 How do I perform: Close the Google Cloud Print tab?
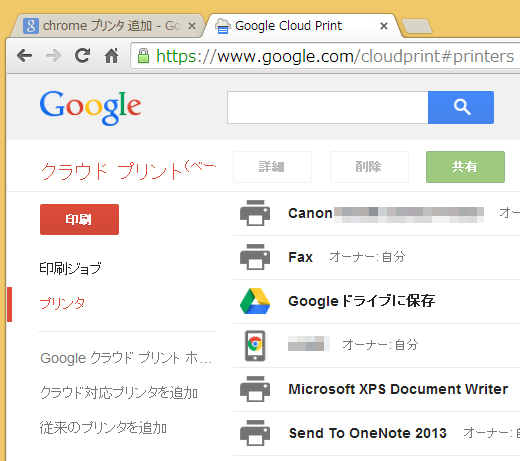click(384, 26)
